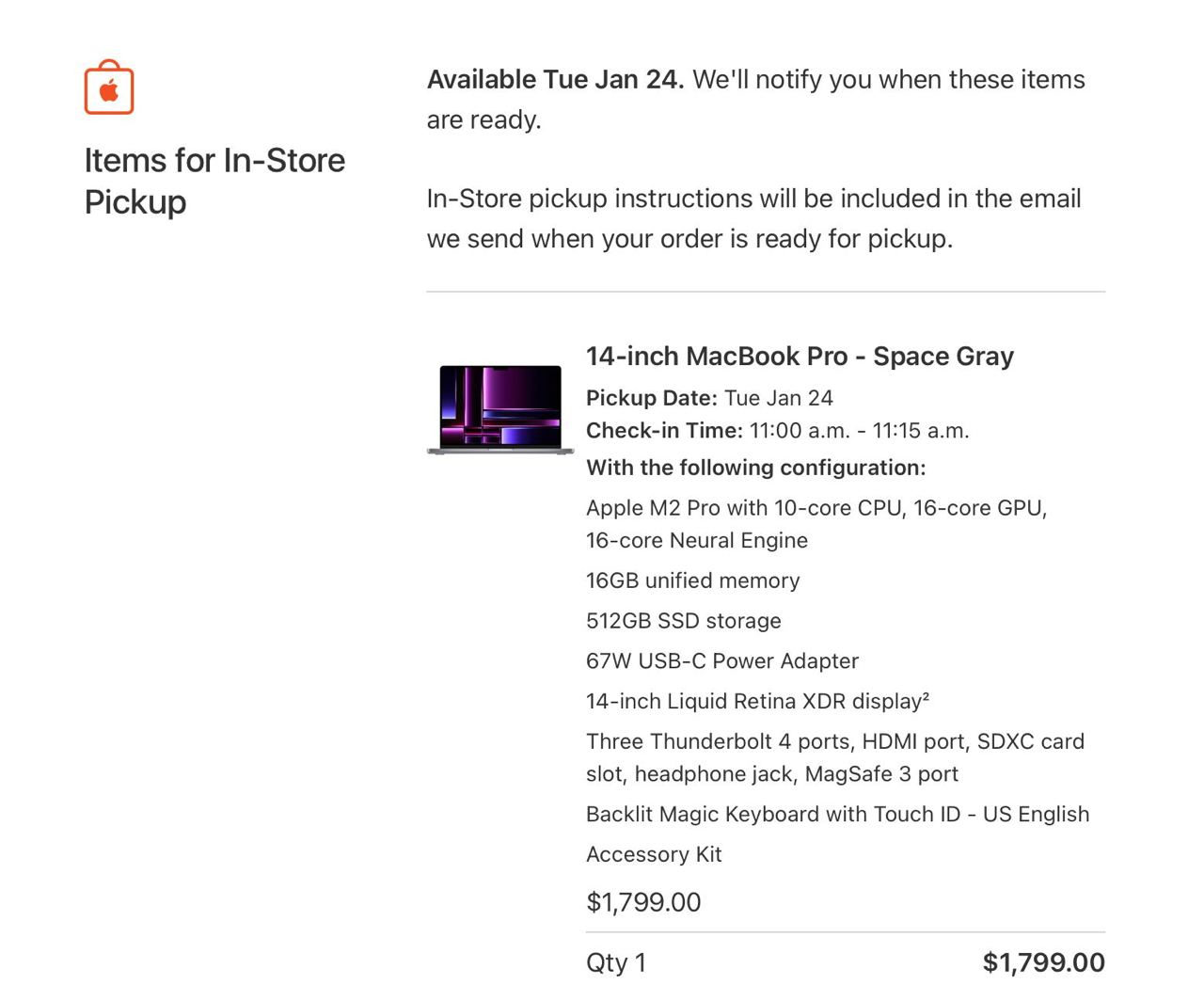This screenshot has width=1204, height=1001.
Task: Click the Apple M2 Pro chip specification
Action: click(816, 523)
